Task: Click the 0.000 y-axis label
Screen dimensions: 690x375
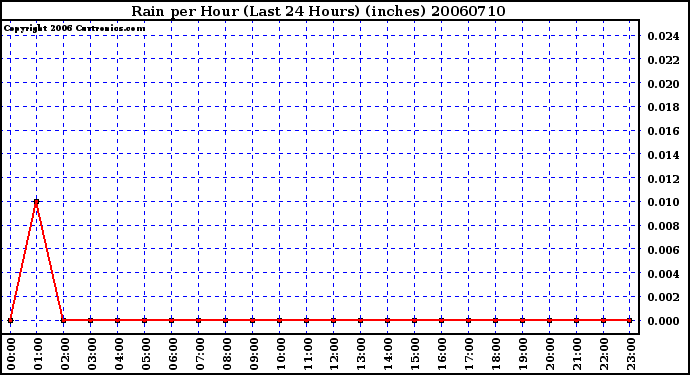Action: coord(663,321)
